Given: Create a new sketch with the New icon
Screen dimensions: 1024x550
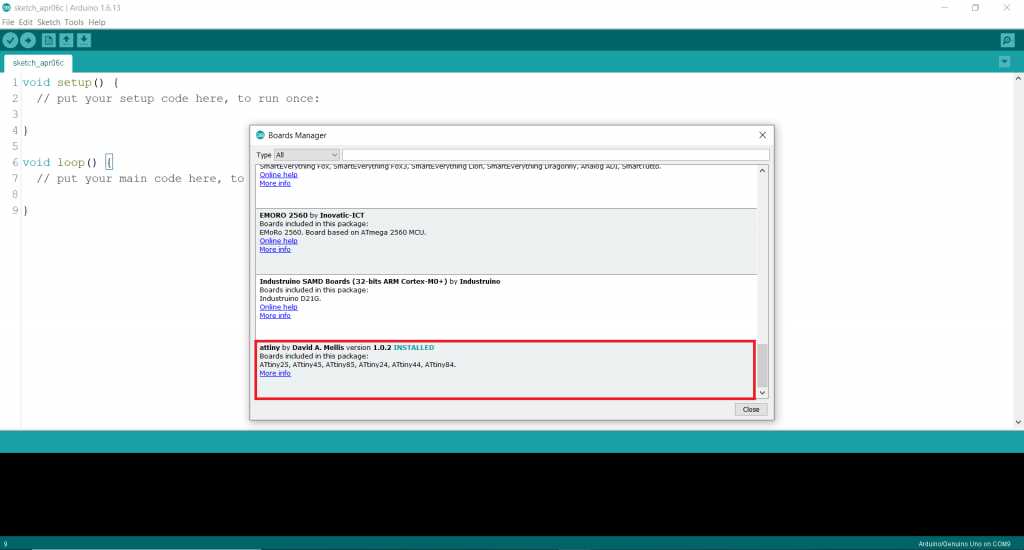Looking at the screenshot, I should (x=48, y=40).
